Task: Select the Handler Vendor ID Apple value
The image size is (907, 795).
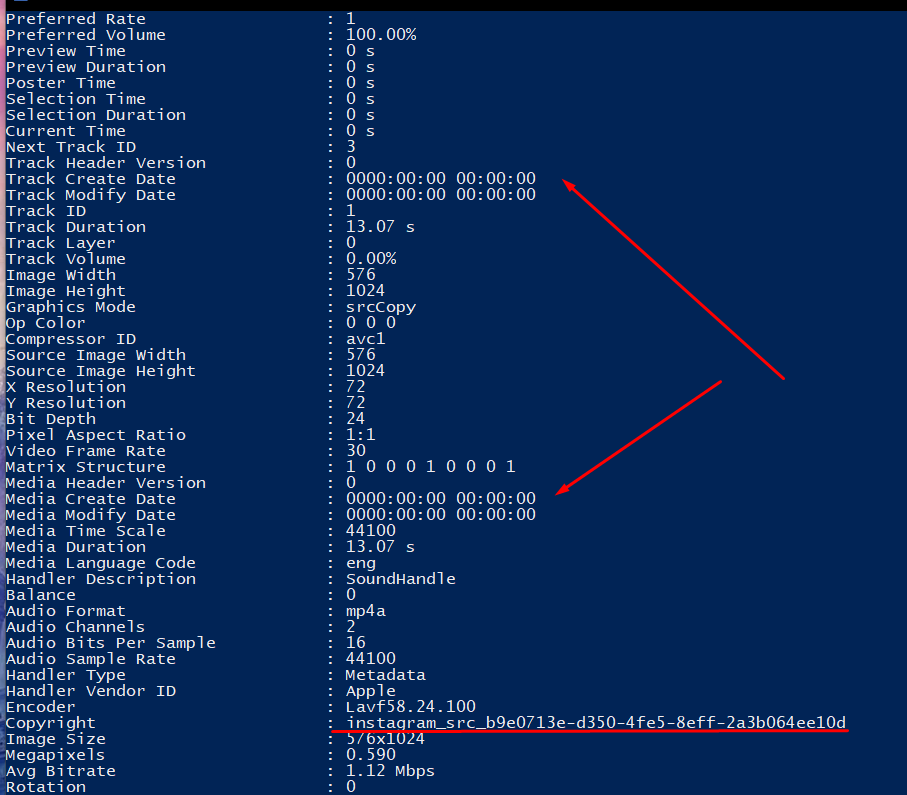Action: (371, 691)
